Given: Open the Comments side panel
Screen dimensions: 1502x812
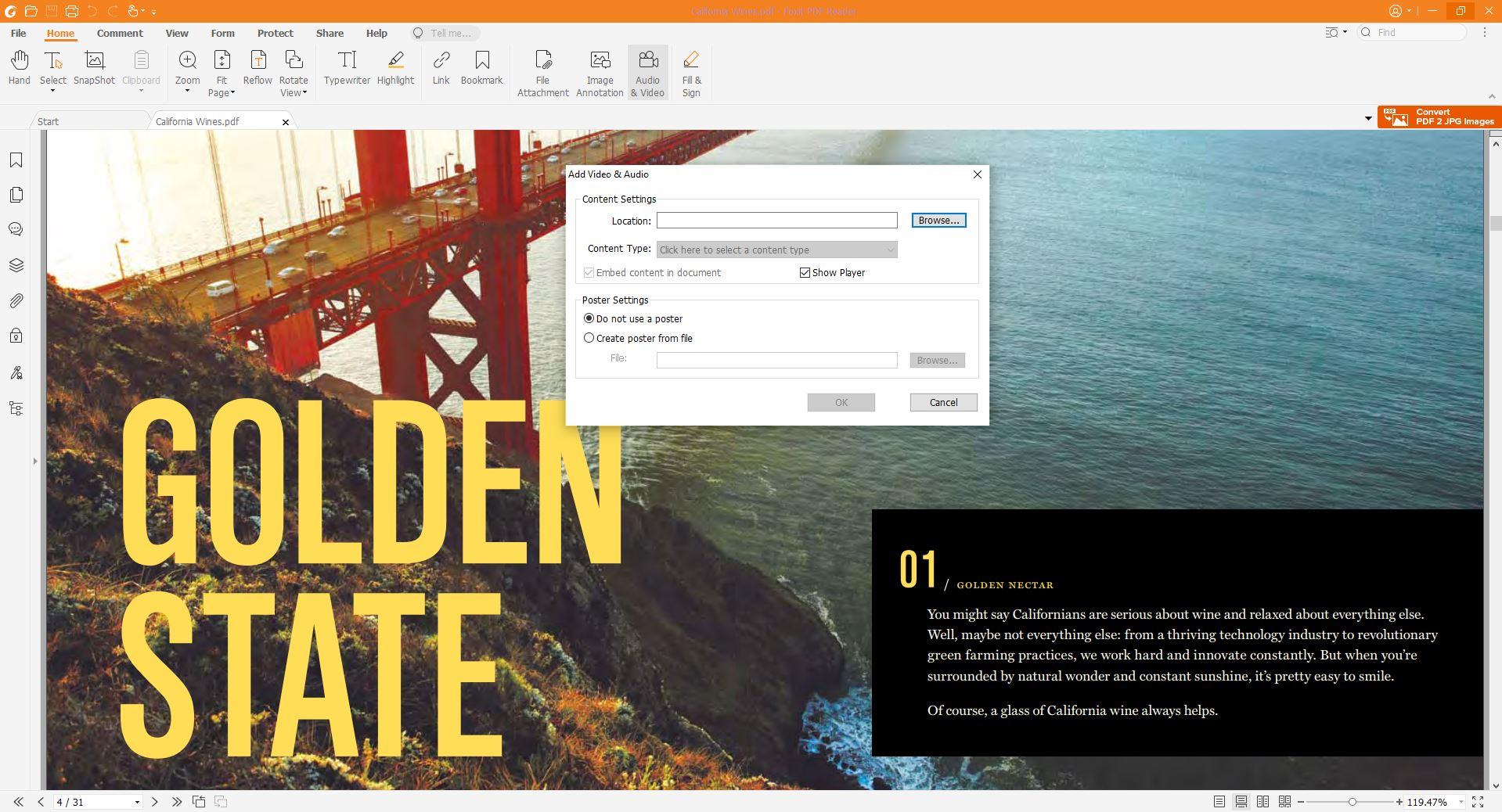Looking at the screenshot, I should click(x=16, y=229).
